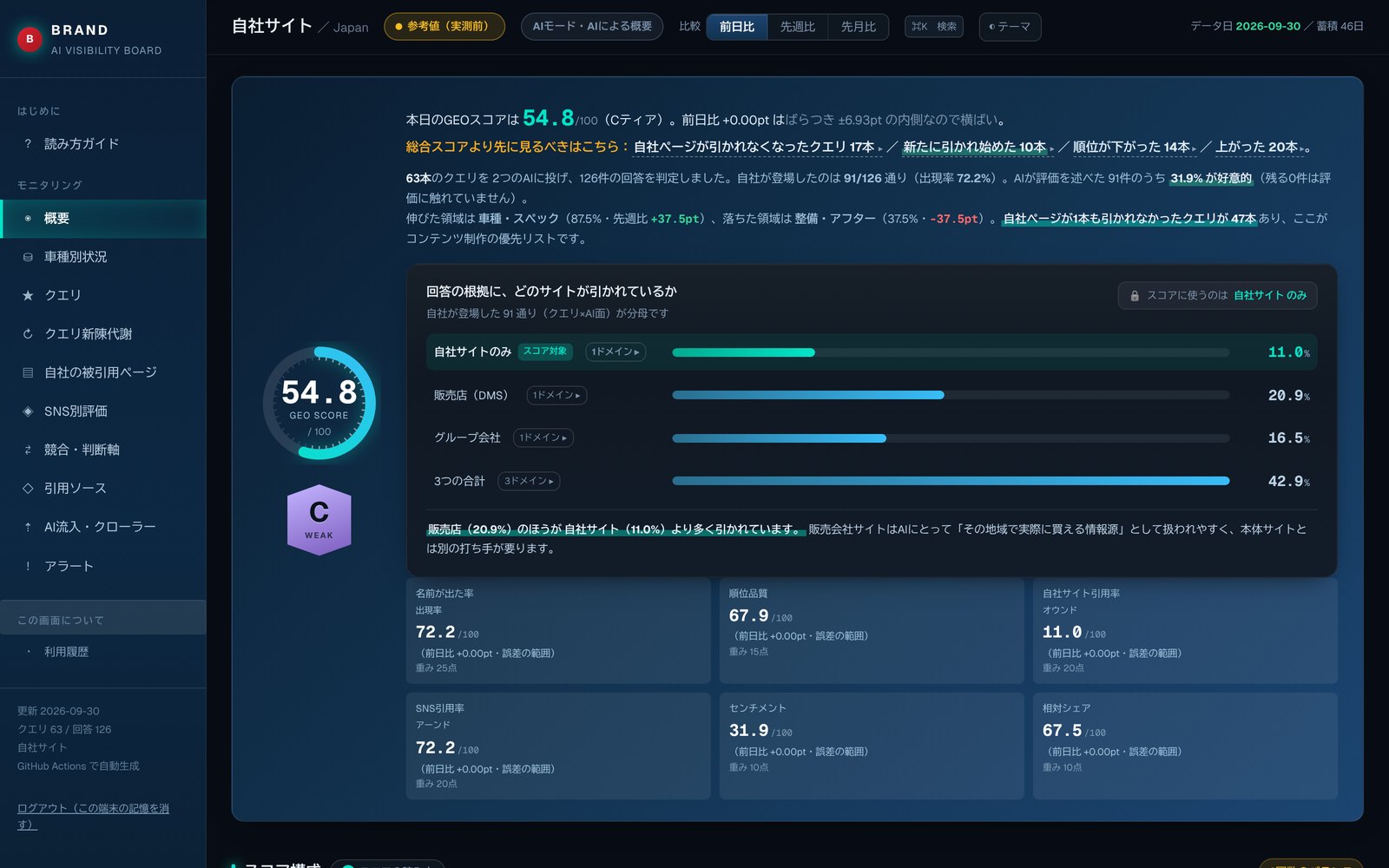Viewport: 1389px width, 868px height.
Task: Expand 1ドメイン on 販売店（DMS） row
Action: tap(556, 395)
